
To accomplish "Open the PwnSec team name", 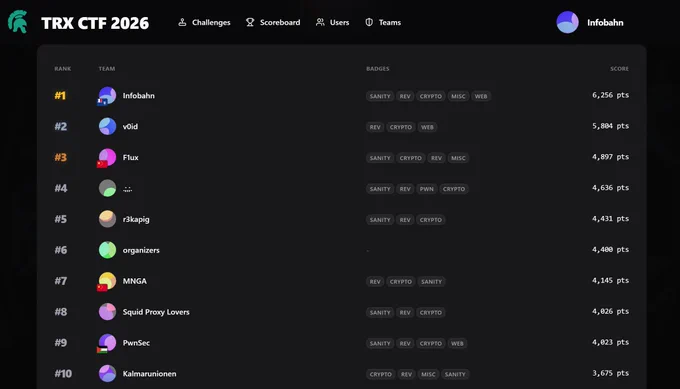I will pyautogui.click(x=136, y=343).
